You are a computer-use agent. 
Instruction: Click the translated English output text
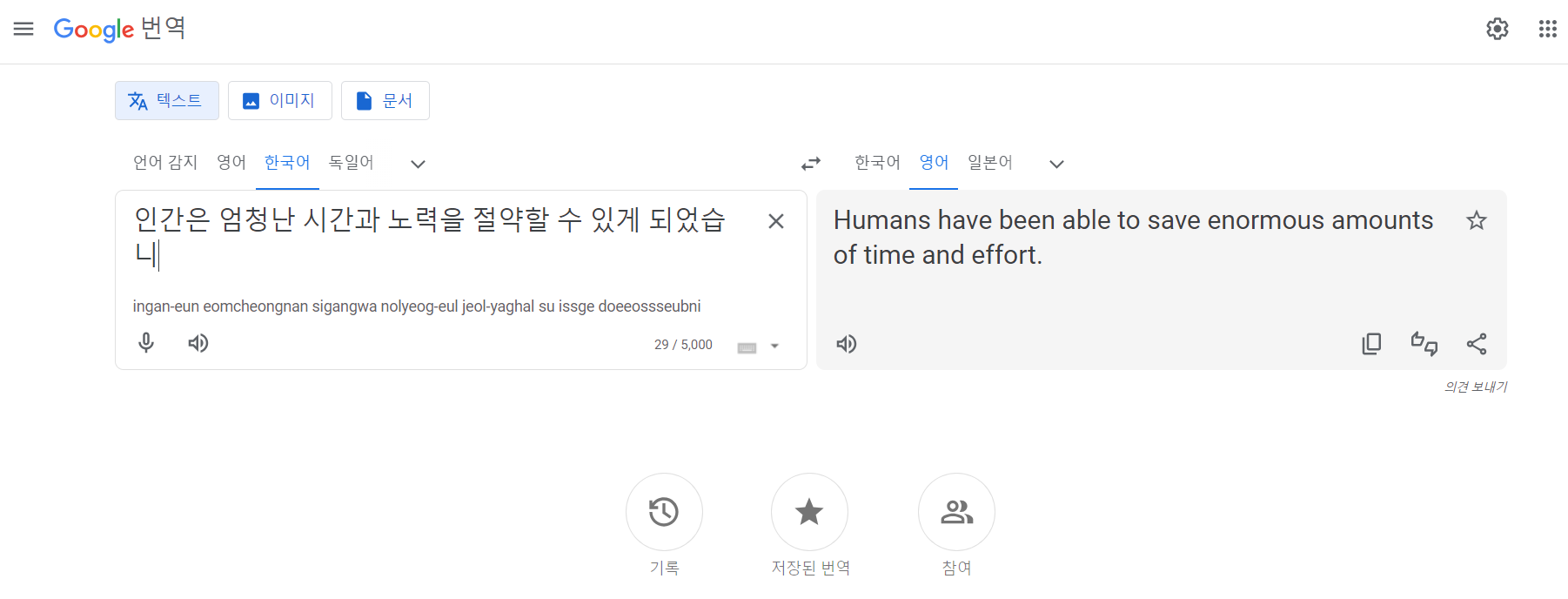[x=1133, y=238]
